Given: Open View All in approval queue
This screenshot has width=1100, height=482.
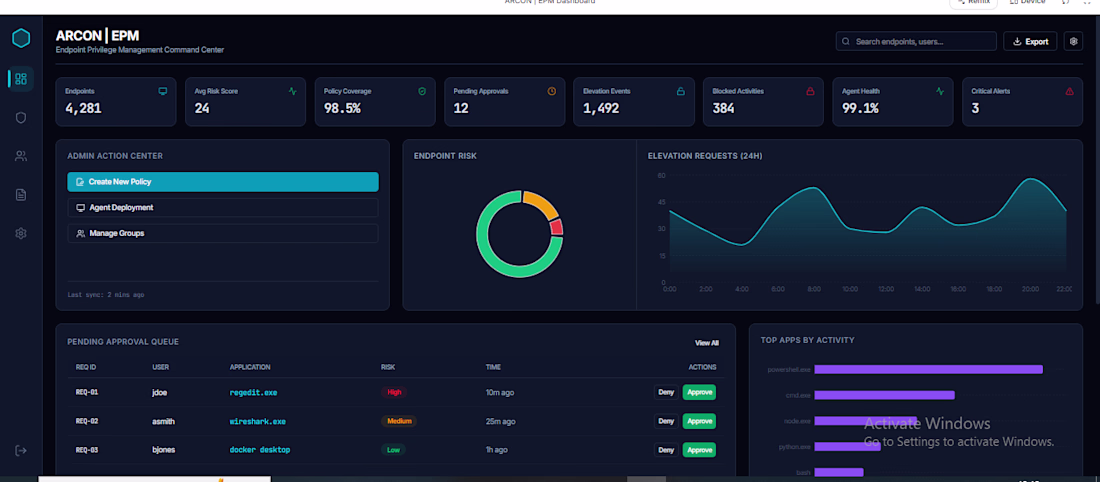Looking at the screenshot, I should tap(707, 343).
